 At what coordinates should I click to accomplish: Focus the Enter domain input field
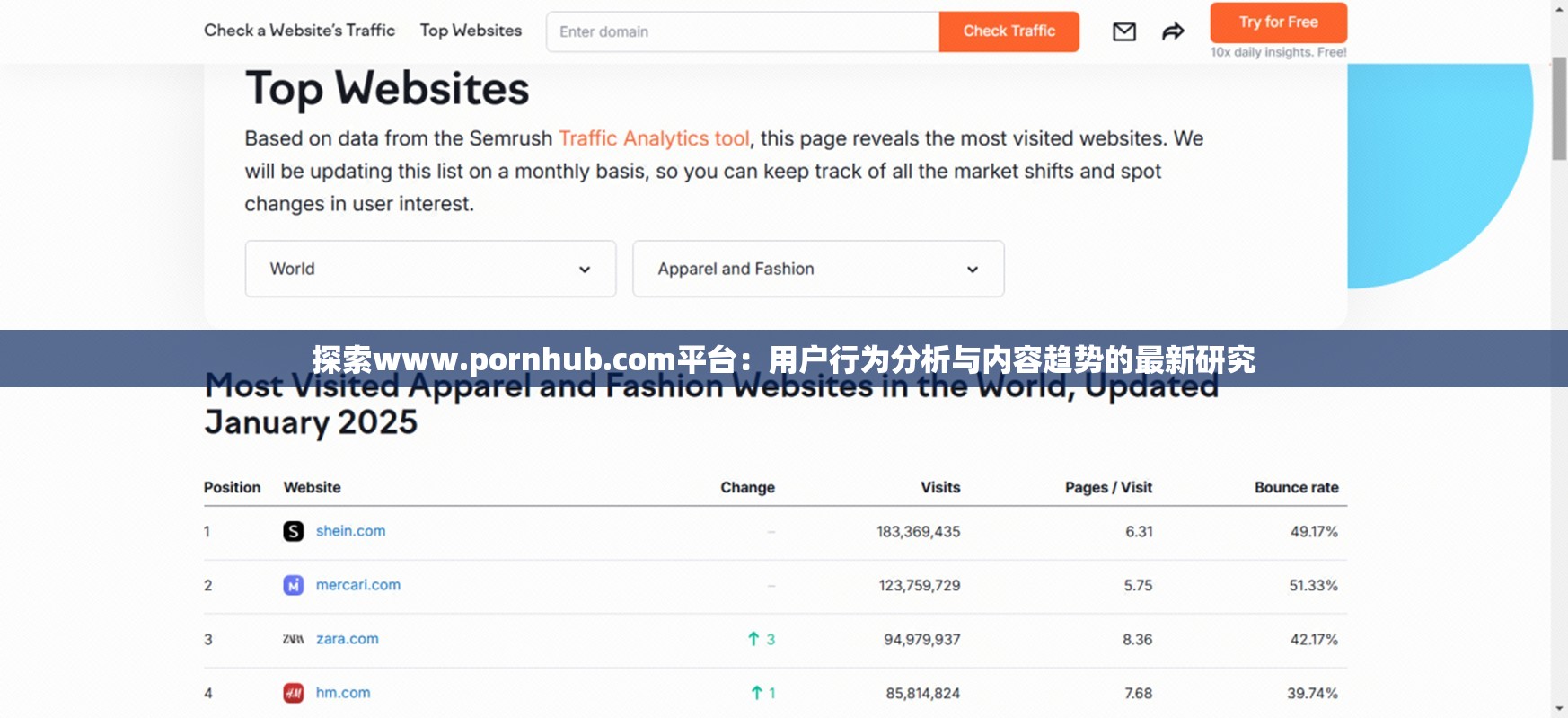tap(743, 31)
